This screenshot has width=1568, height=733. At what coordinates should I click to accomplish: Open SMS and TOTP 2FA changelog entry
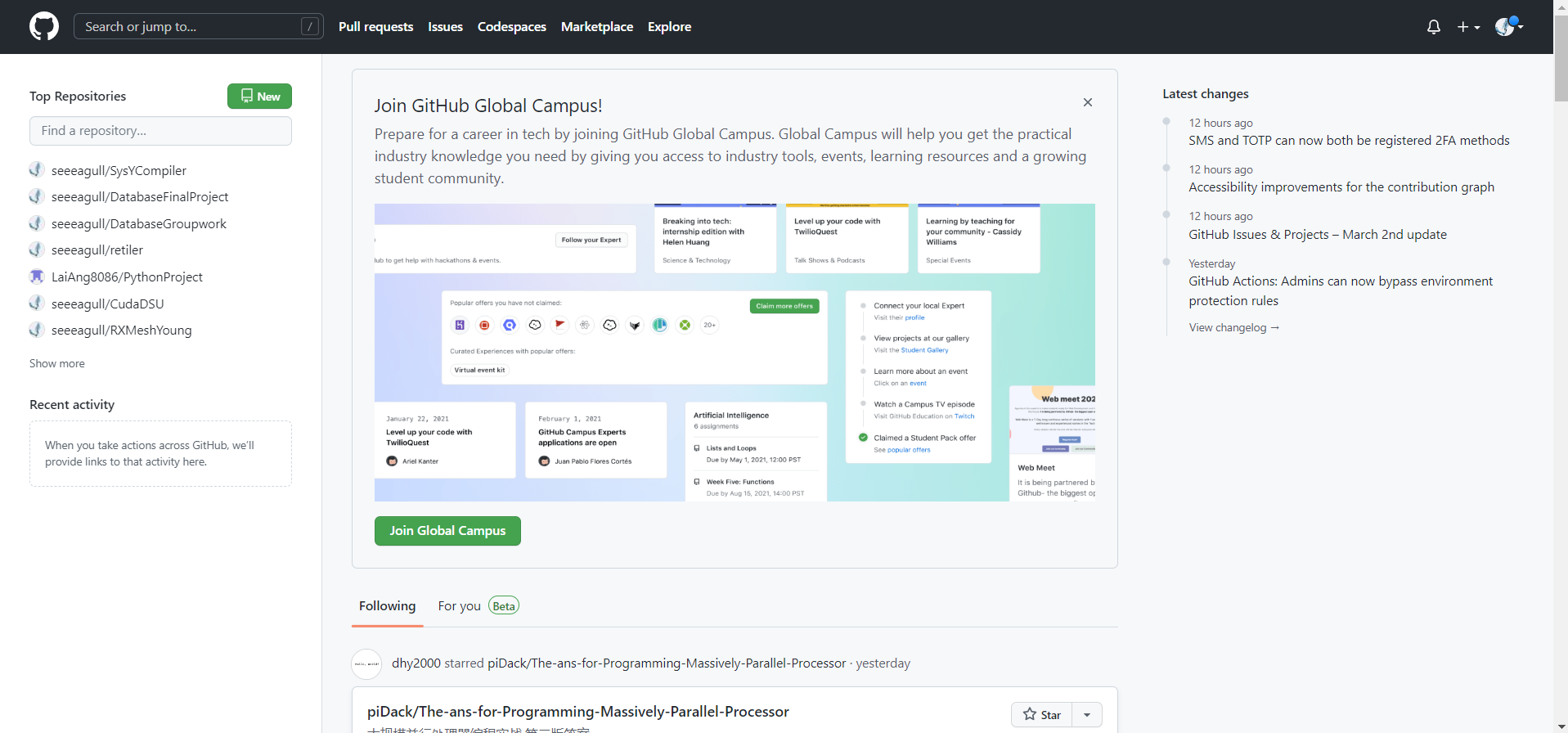point(1349,141)
